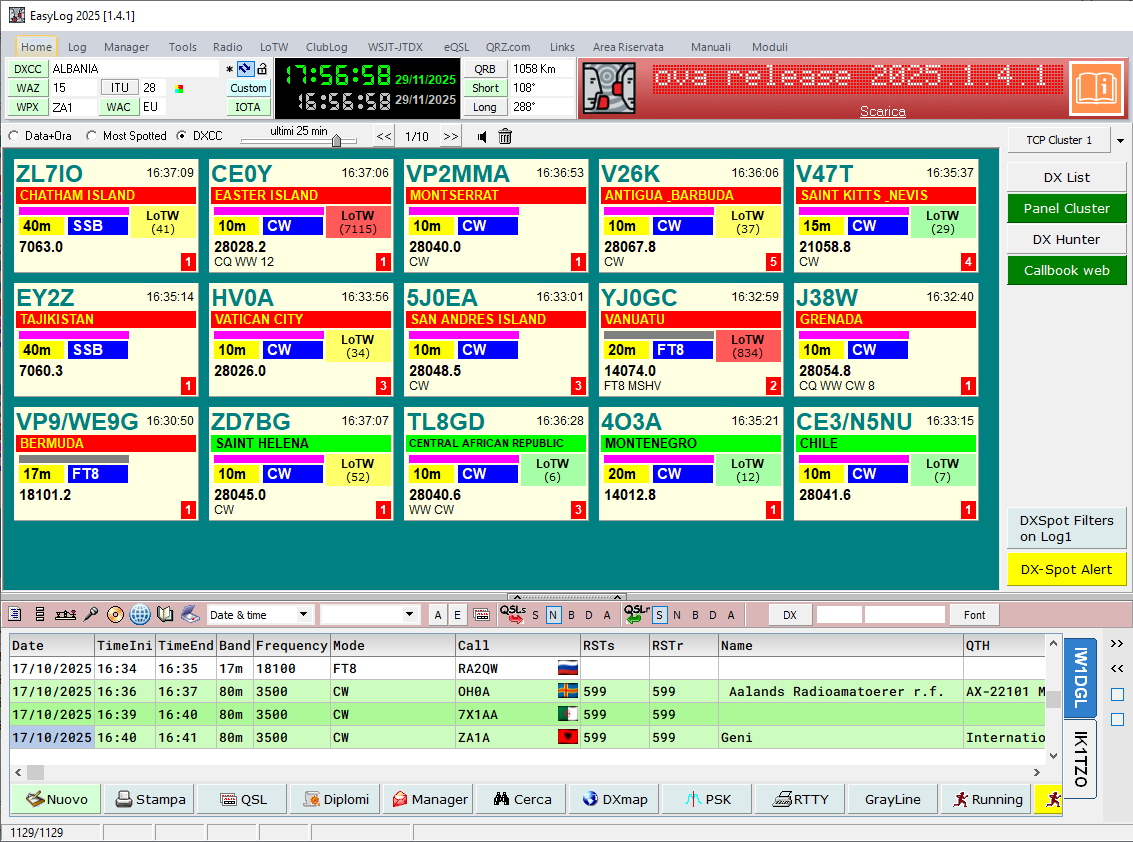Open the Area Riservata menu

click(628, 47)
